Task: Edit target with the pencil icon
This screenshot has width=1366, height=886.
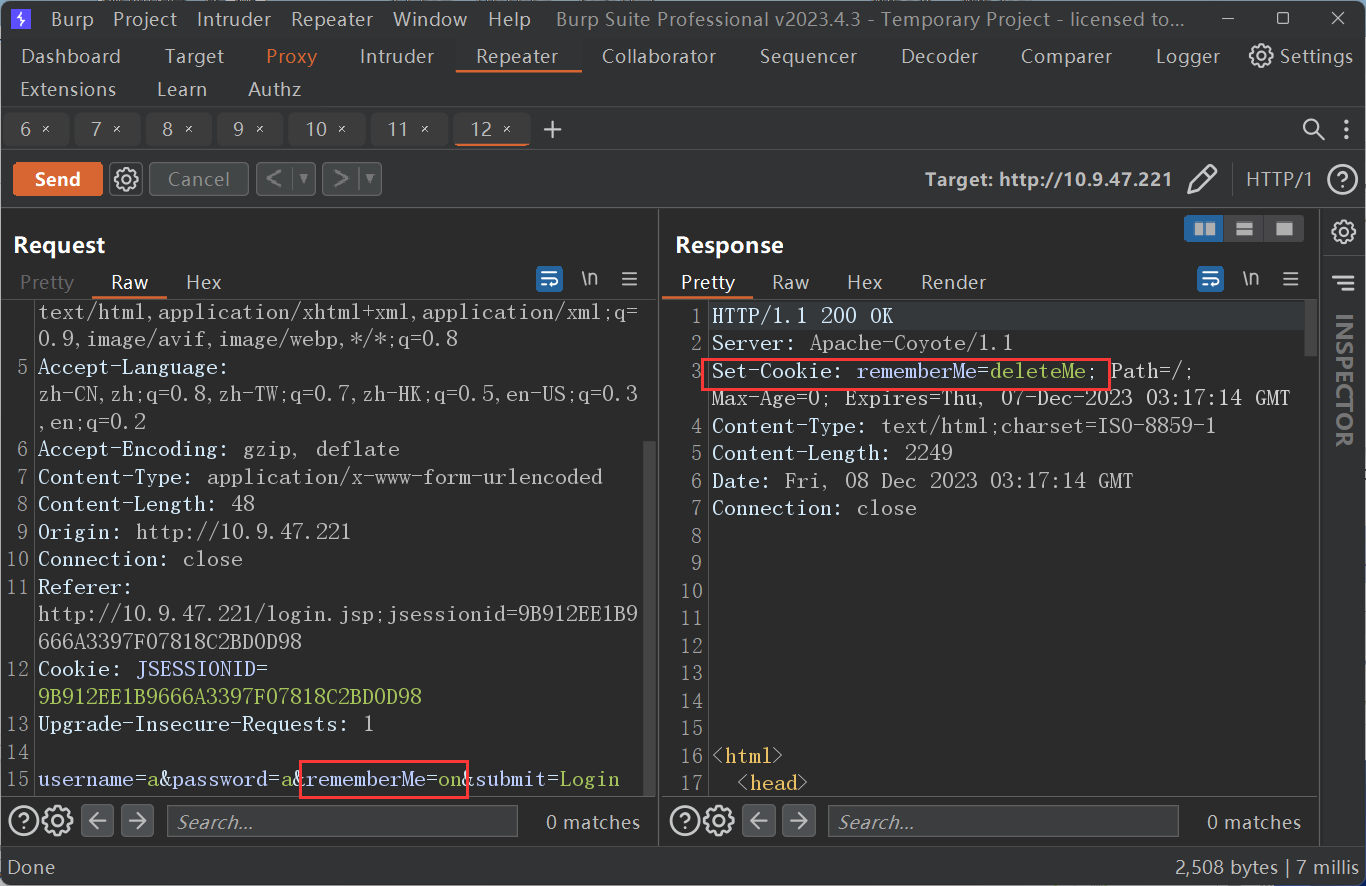Action: coord(1202,179)
